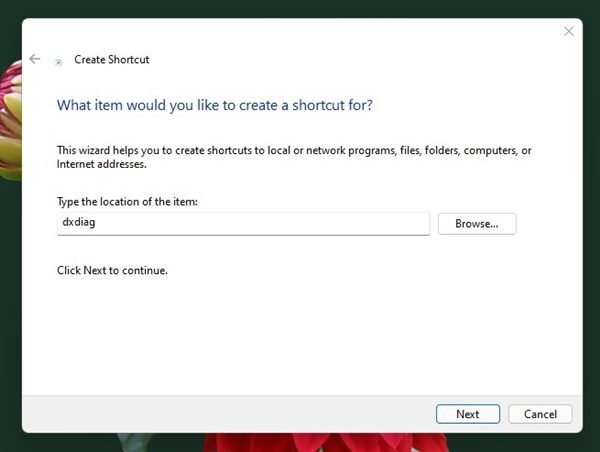Click the wizard description paragraph
600x452 pixels.
tap(294, 157)
